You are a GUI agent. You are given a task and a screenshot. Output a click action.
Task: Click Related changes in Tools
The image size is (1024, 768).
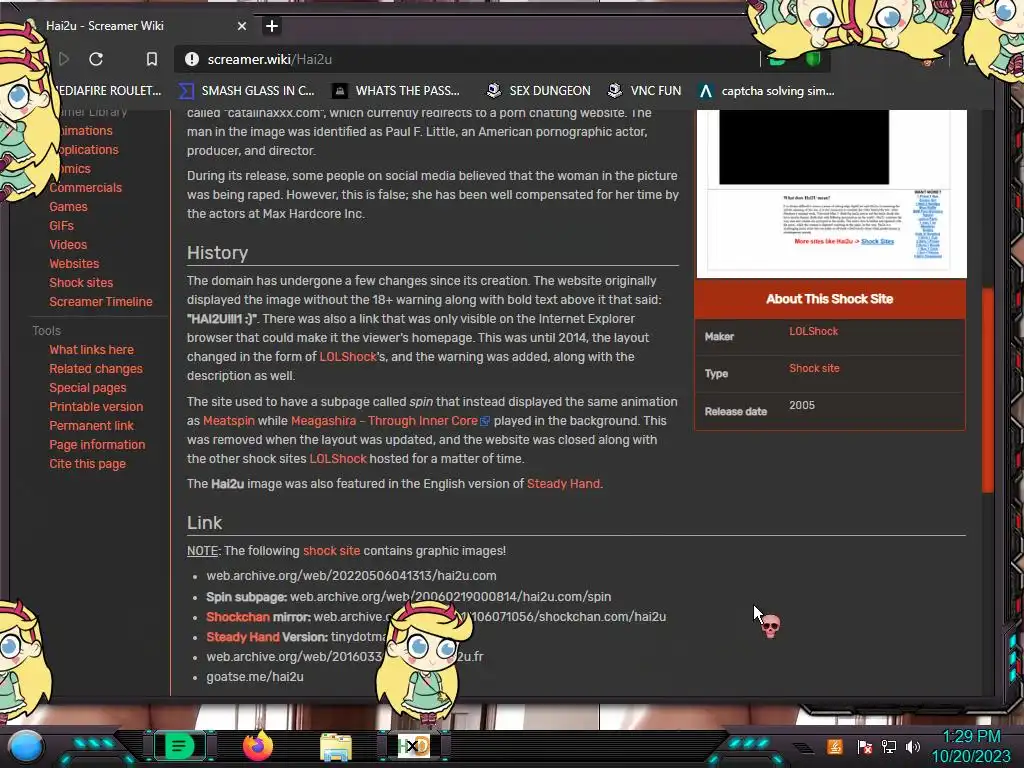96,368
